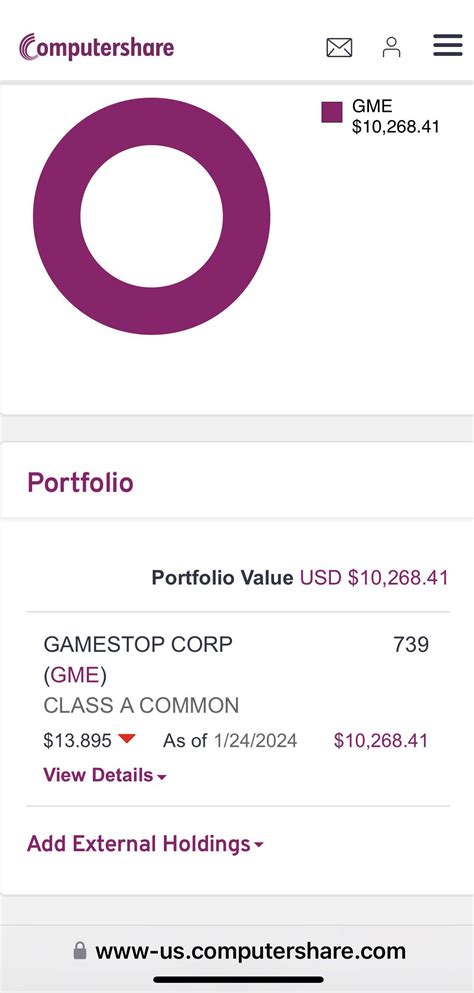This screenshot has height=993, width=474.
Task: Open the envelope messages icon
Action: (x=339, y=47)
